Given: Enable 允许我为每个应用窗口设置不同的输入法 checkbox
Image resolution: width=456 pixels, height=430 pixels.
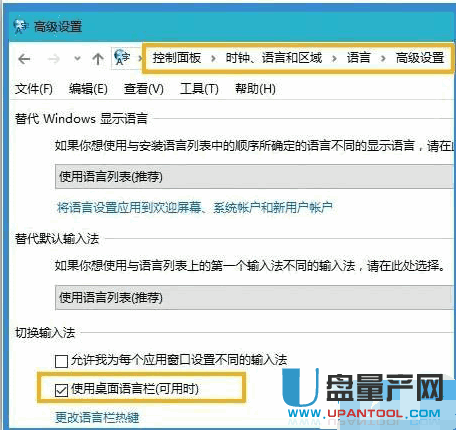Looking at the screenshot, I should coord(61,361).
